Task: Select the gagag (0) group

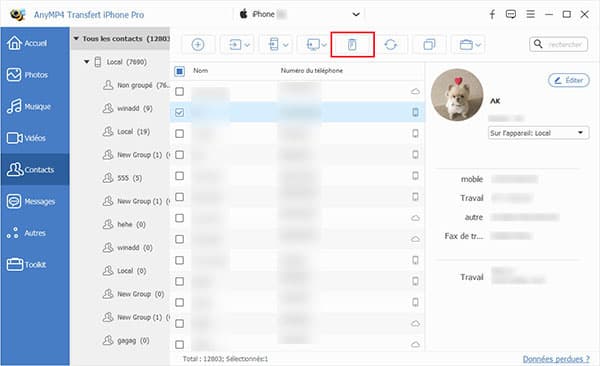Action: 126,340
